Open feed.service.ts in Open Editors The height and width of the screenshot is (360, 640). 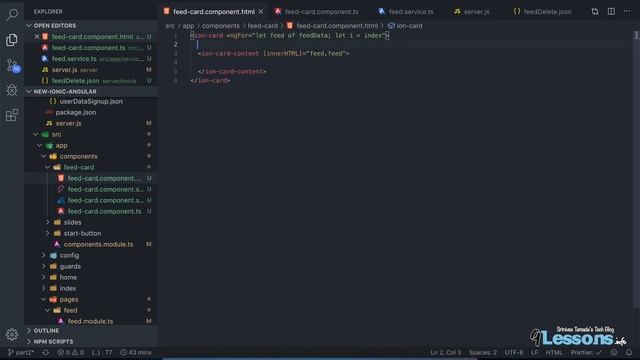click(x=91, y=59)
